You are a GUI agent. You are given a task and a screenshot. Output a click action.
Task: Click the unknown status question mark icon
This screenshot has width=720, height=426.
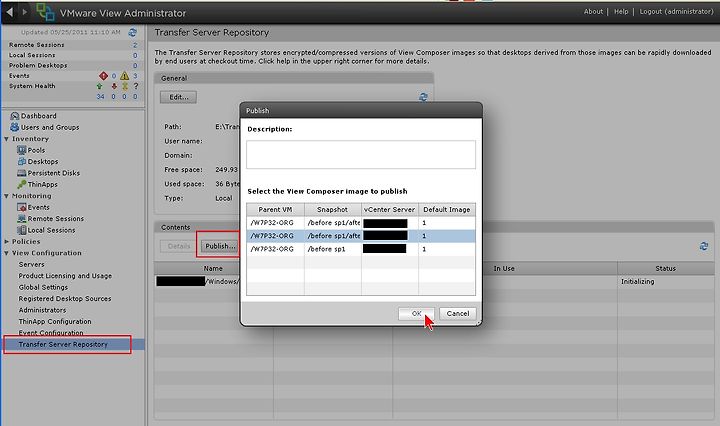click(x=136, y=86)
